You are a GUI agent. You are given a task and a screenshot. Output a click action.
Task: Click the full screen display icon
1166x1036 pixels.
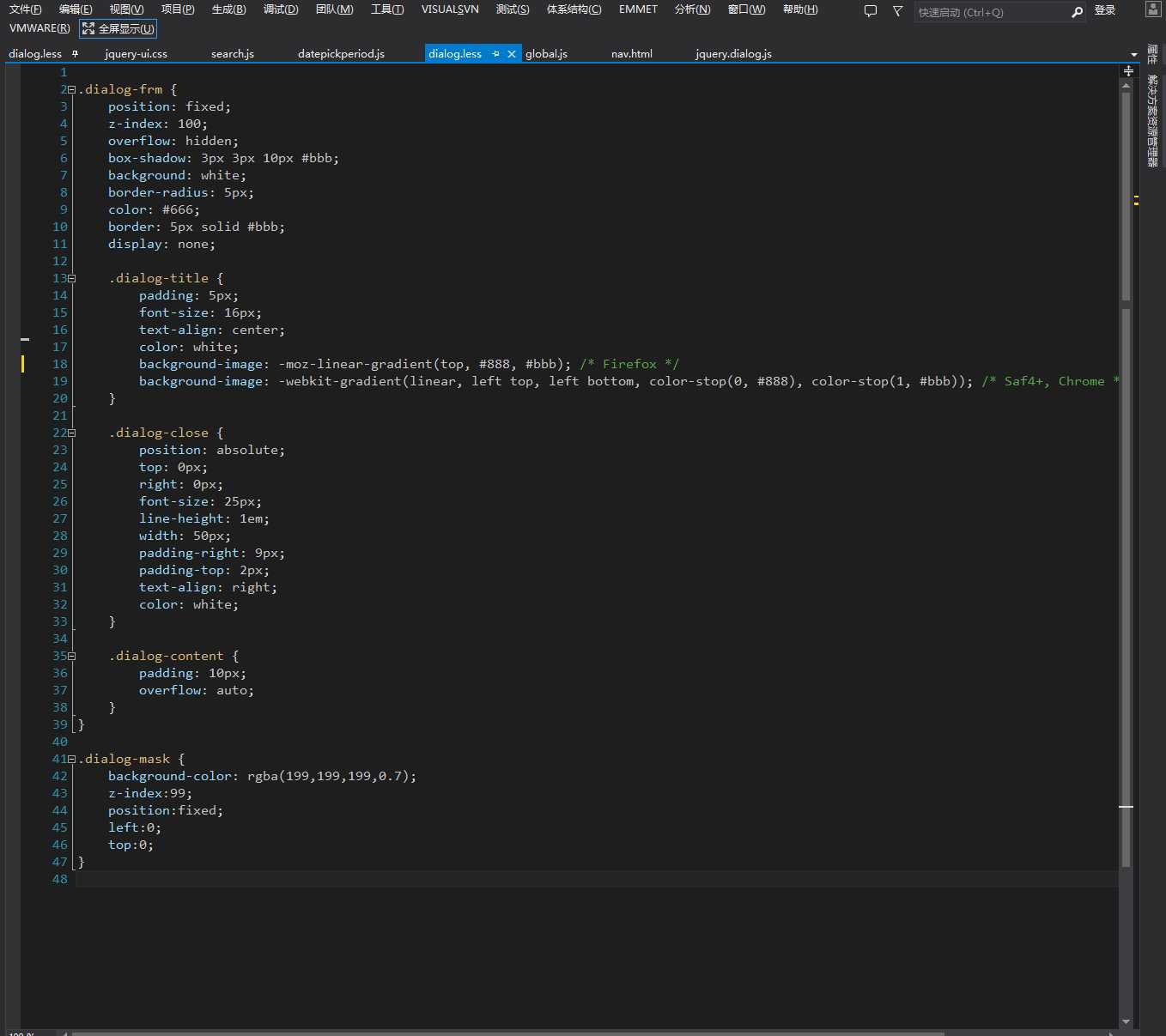[88, 28]
